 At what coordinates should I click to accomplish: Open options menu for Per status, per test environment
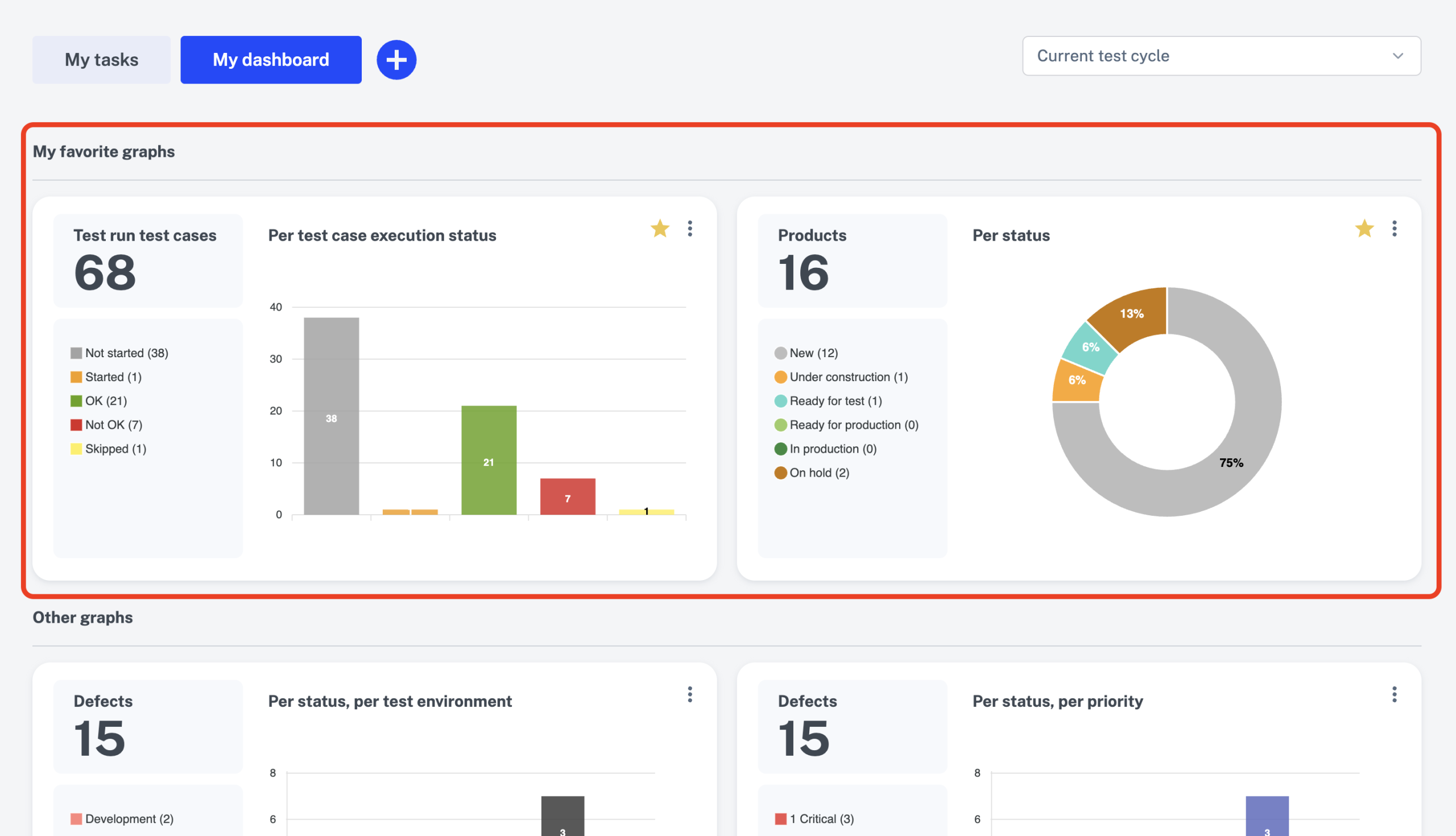690,694
